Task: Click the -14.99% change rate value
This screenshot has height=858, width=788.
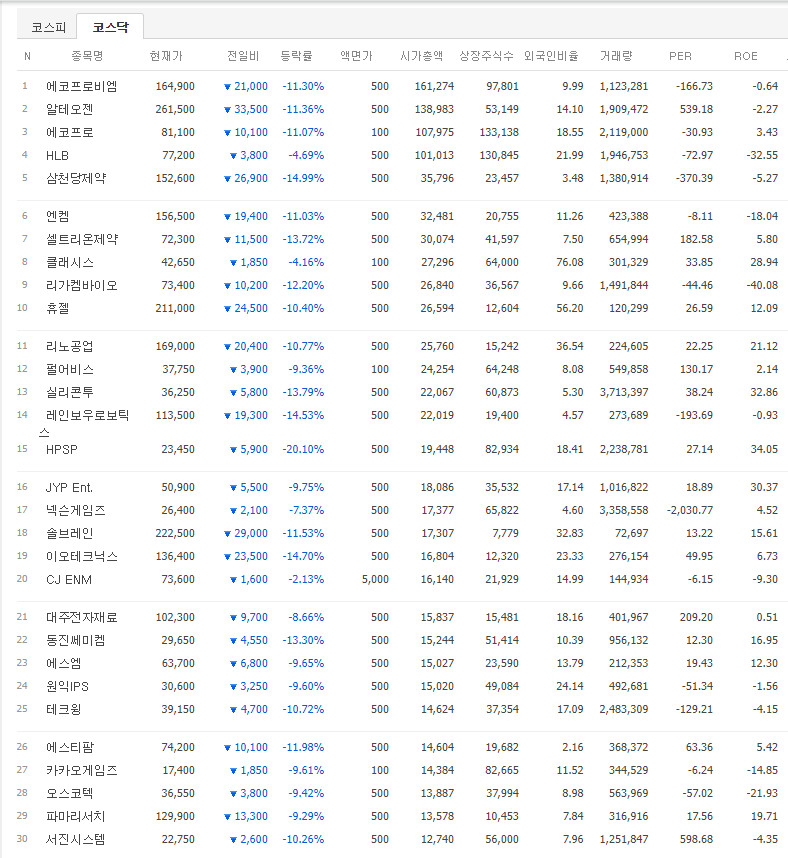Action: (303, 178)
